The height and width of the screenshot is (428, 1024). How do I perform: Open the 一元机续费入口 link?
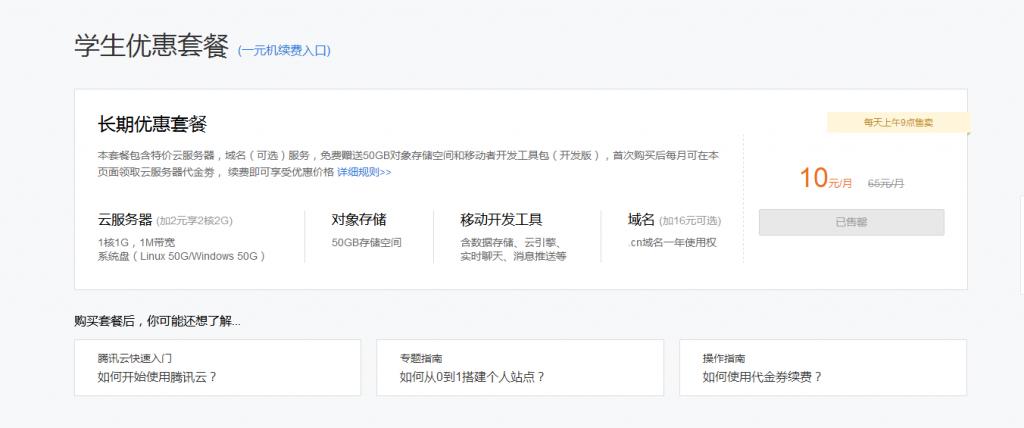coord(284,51)
